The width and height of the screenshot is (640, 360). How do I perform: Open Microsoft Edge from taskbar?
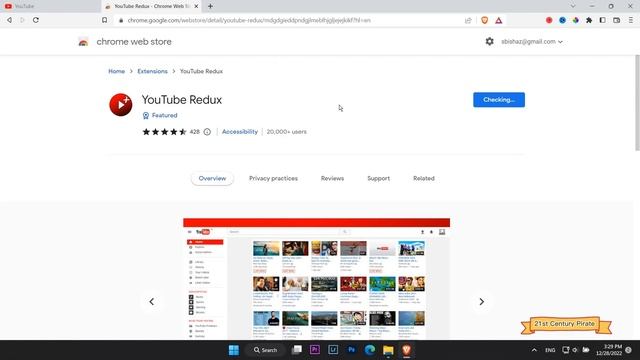click(370, 350)
